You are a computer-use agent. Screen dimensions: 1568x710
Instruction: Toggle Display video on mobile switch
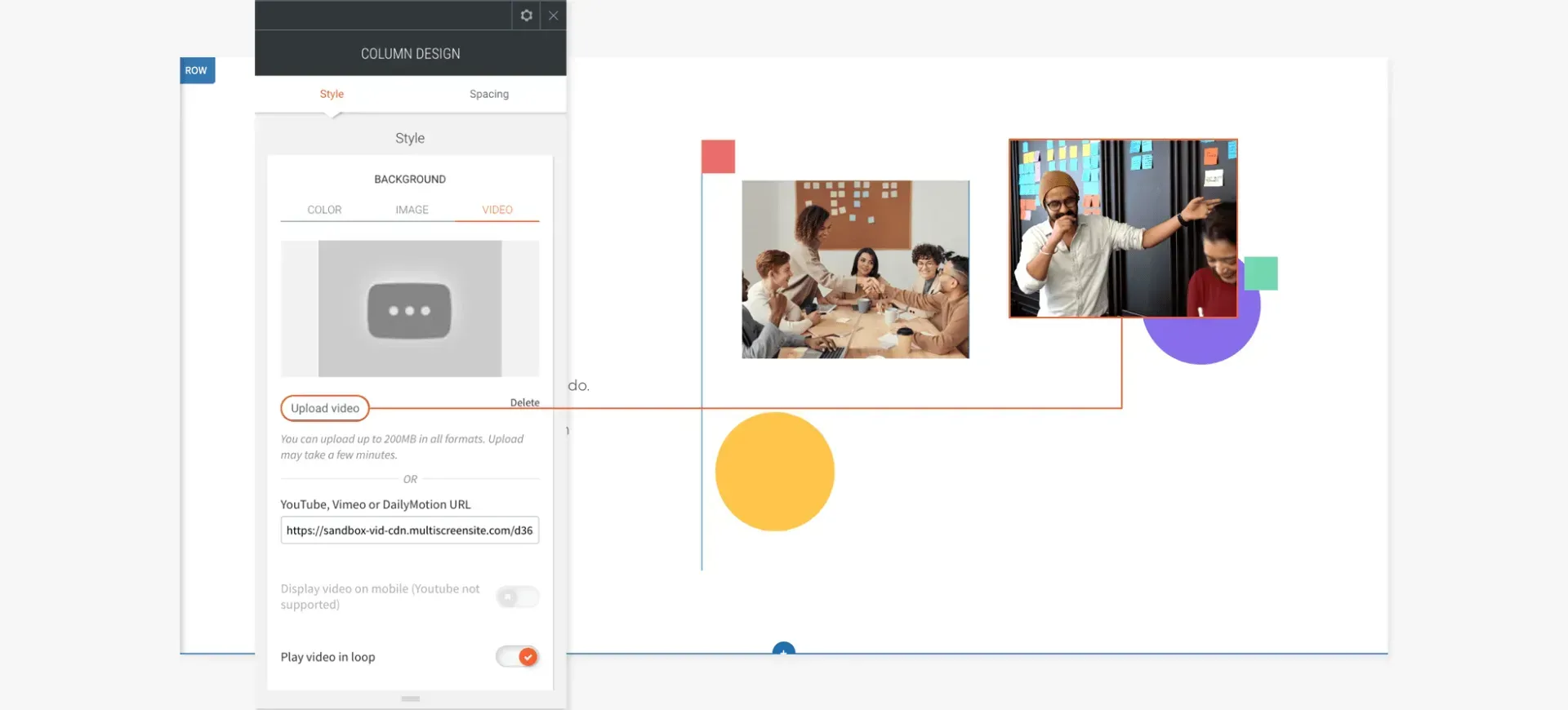[x=517, y=597]
